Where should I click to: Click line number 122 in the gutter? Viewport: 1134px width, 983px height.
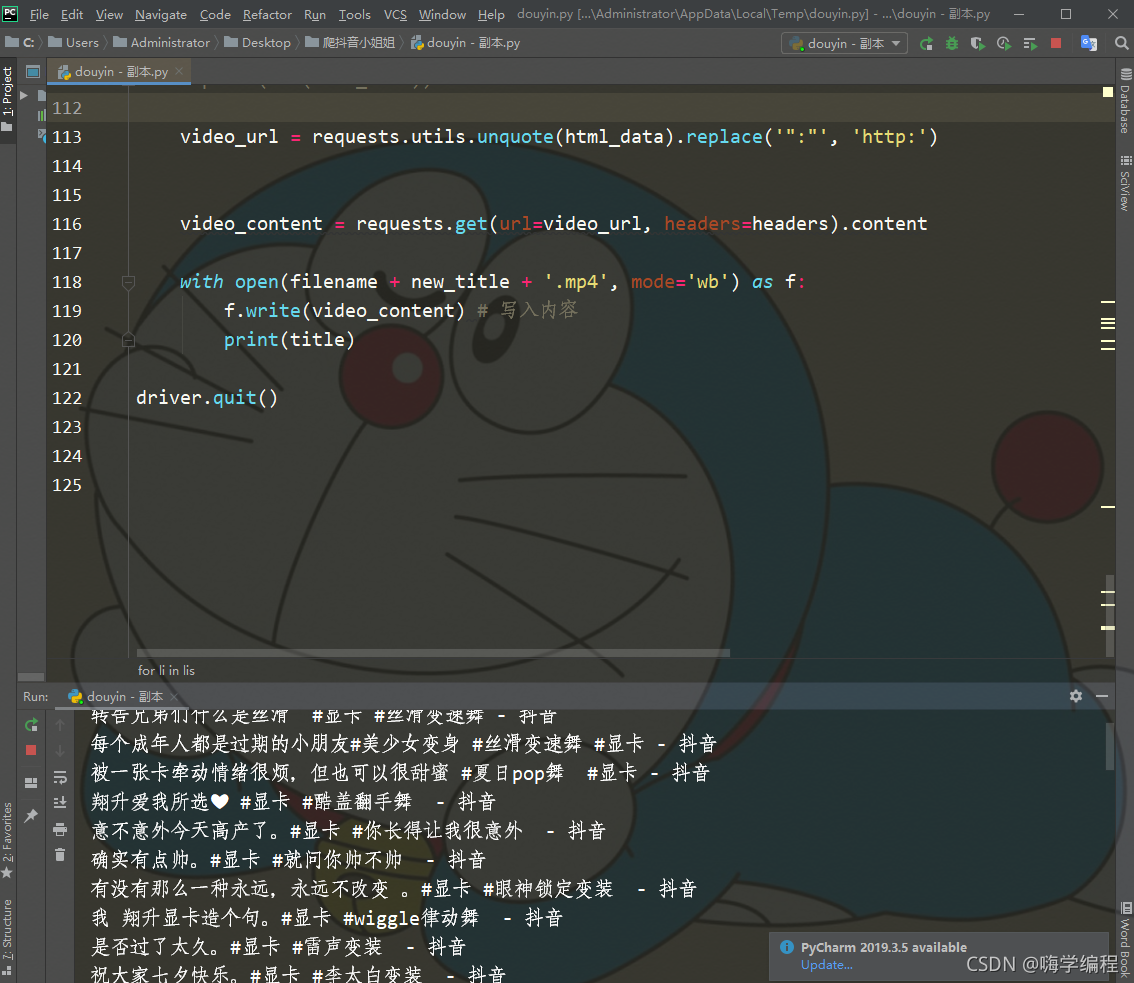[x=67, y=398]
